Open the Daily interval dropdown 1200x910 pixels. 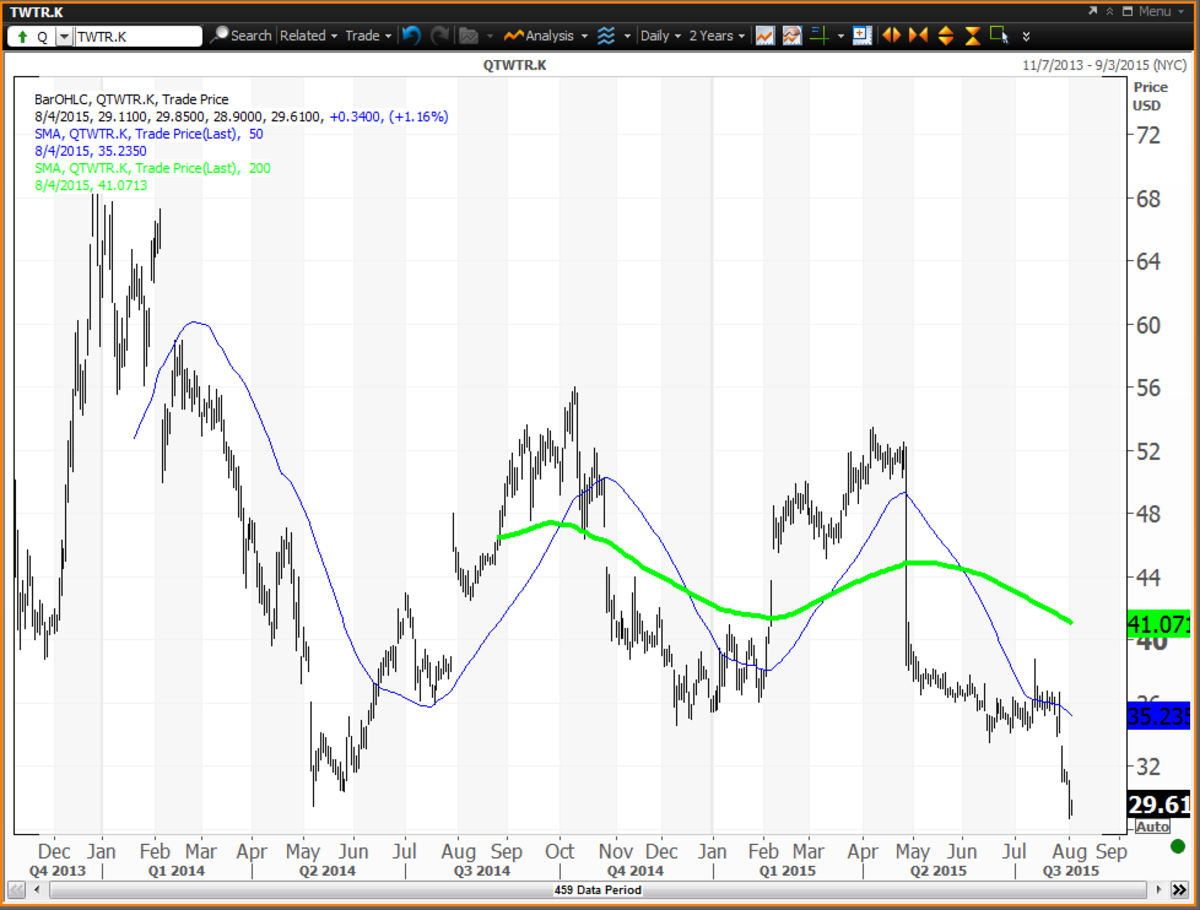[661, 35]
